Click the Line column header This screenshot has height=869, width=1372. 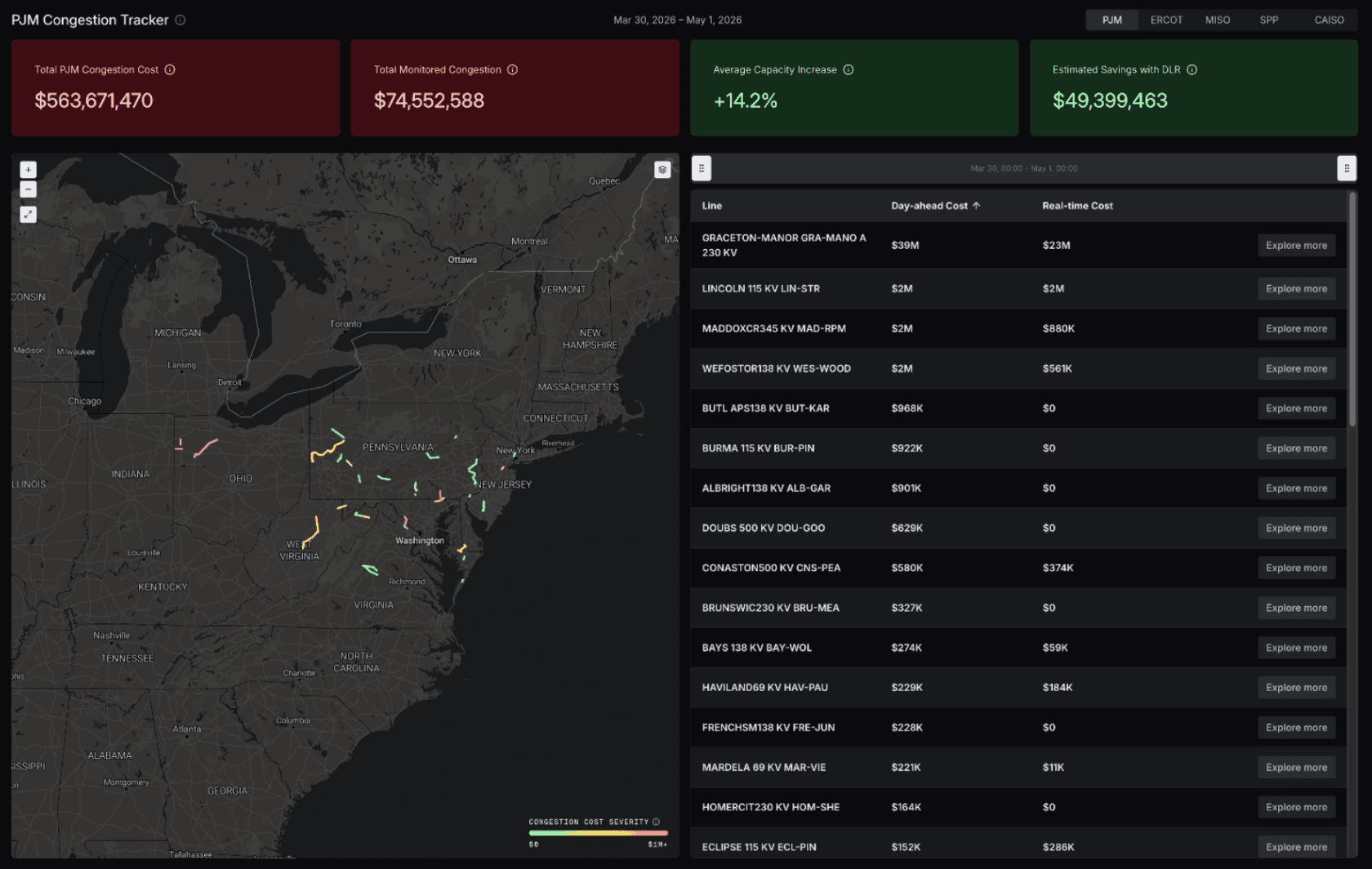(711, 206)
